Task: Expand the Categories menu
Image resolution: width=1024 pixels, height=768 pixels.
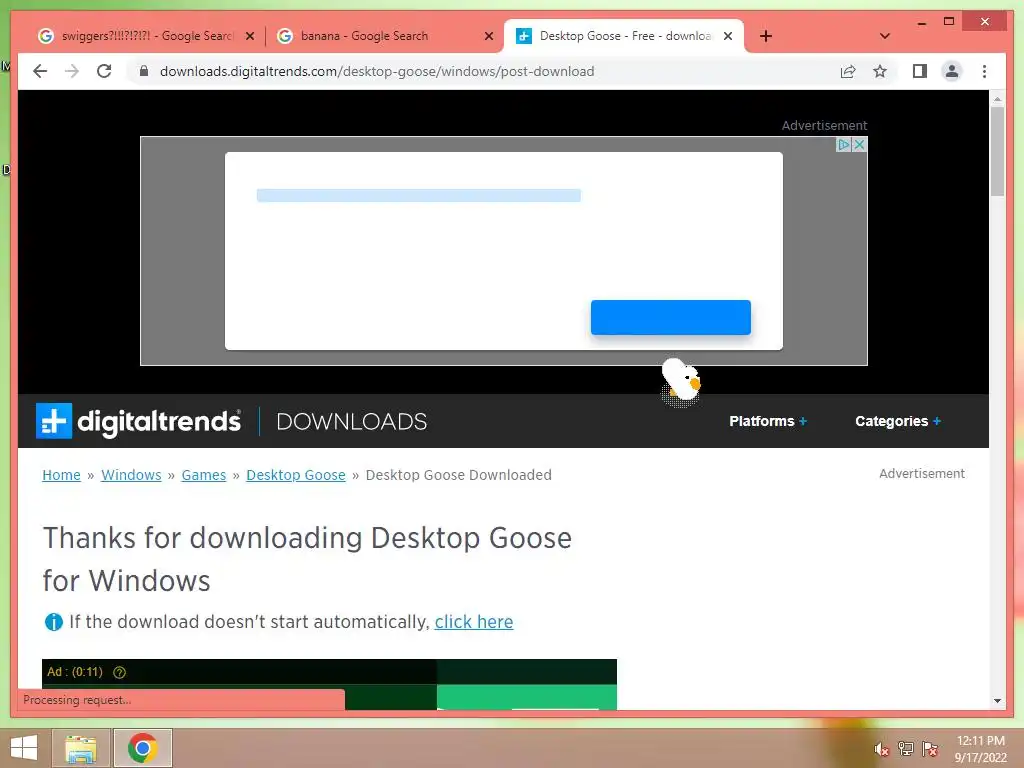Action: tap(898, 421)
